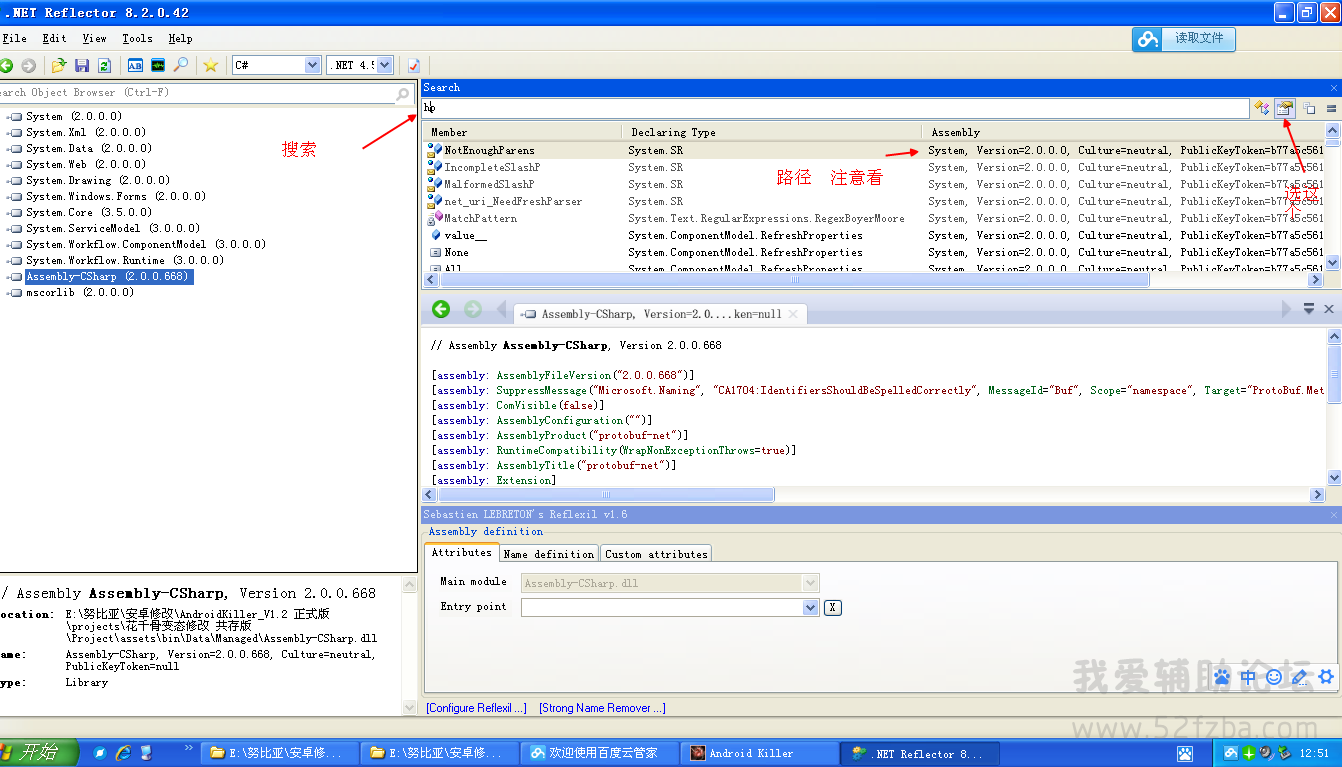The width and height of the screenshot is (1342, 767).
Task: Sort results by the Assembly column header
Action: click(x=1124, y=132)
